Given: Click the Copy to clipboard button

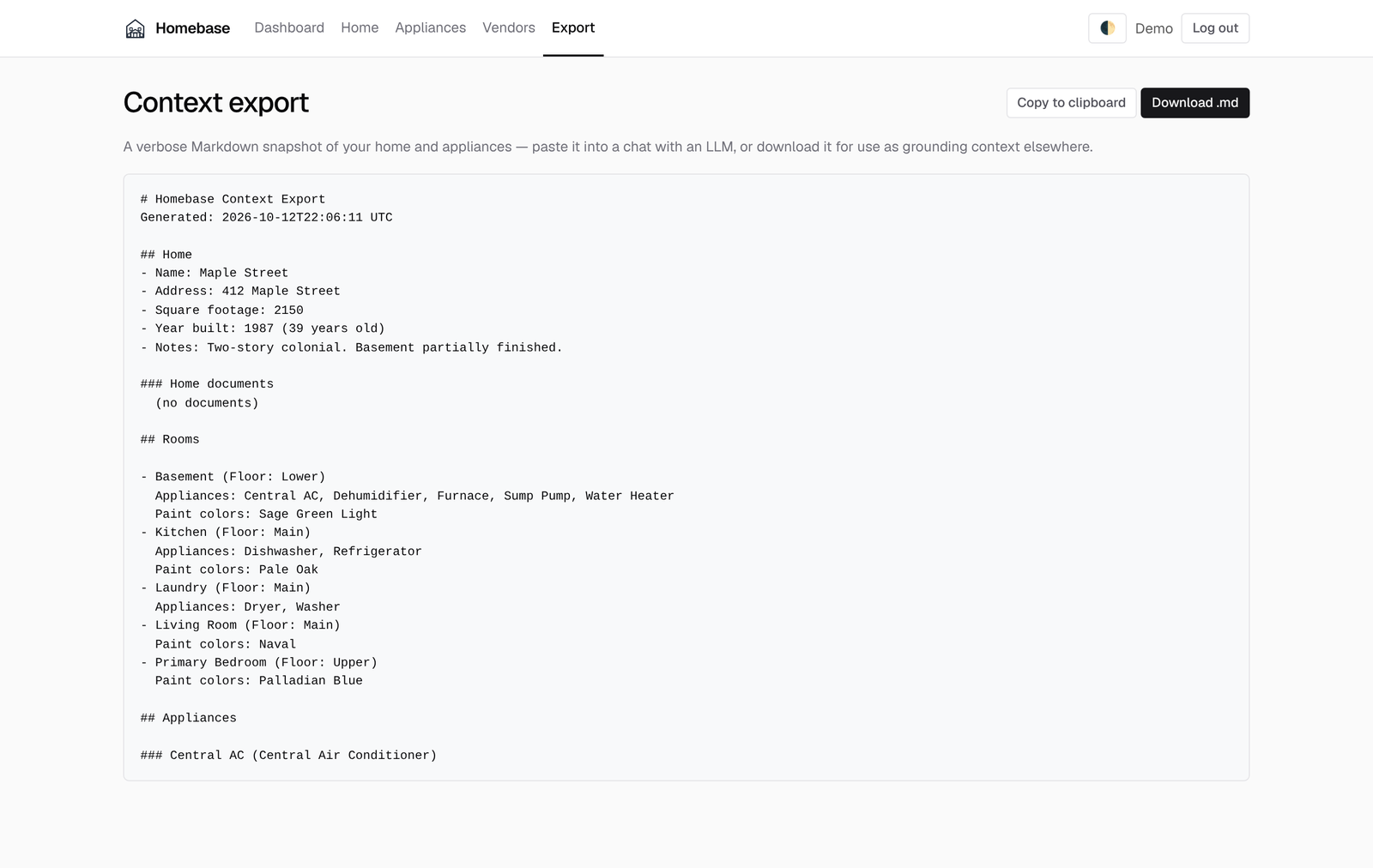Looking at the screenshot, I should coord(1071,103).
